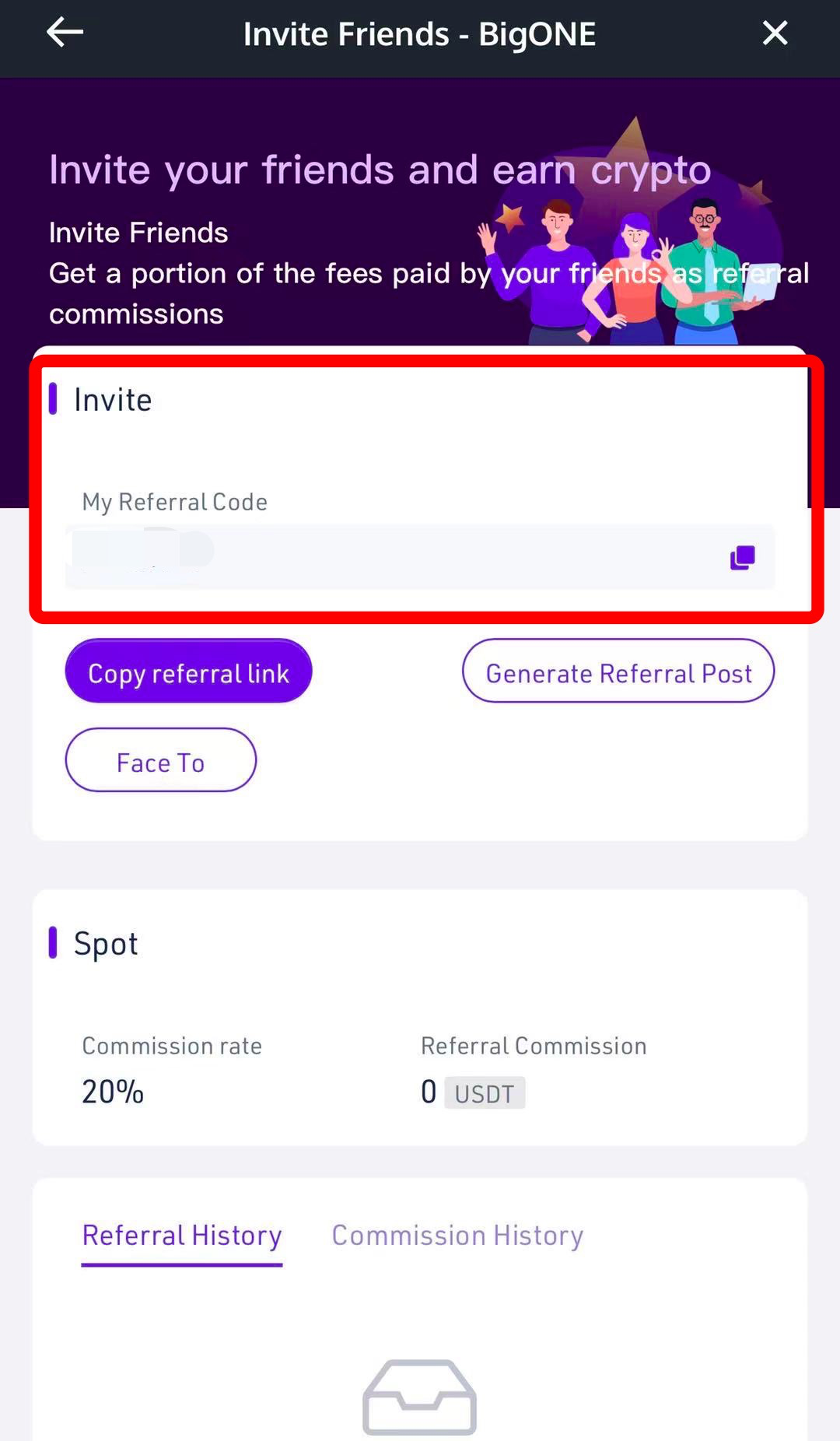Tap the "Invite Friends - BigONE" page title

pos(419,34)
